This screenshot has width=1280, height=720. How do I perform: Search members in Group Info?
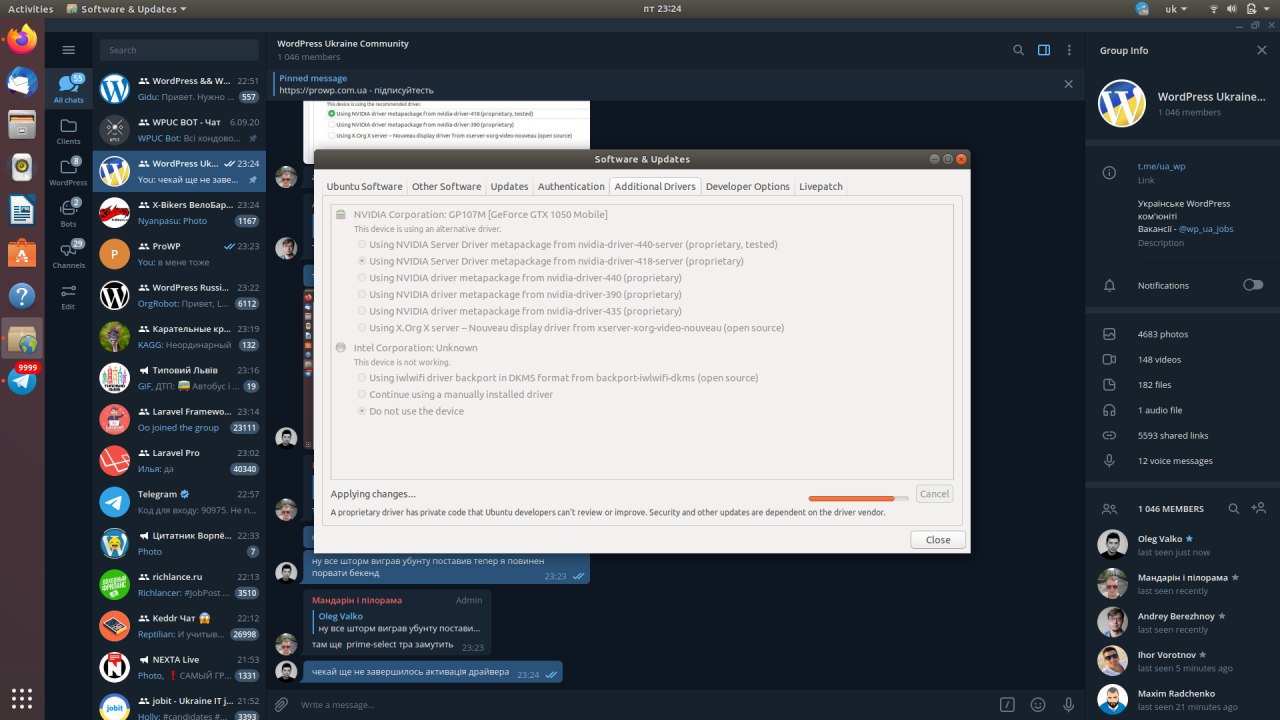pyautogui.click(x=1234, y=509)
